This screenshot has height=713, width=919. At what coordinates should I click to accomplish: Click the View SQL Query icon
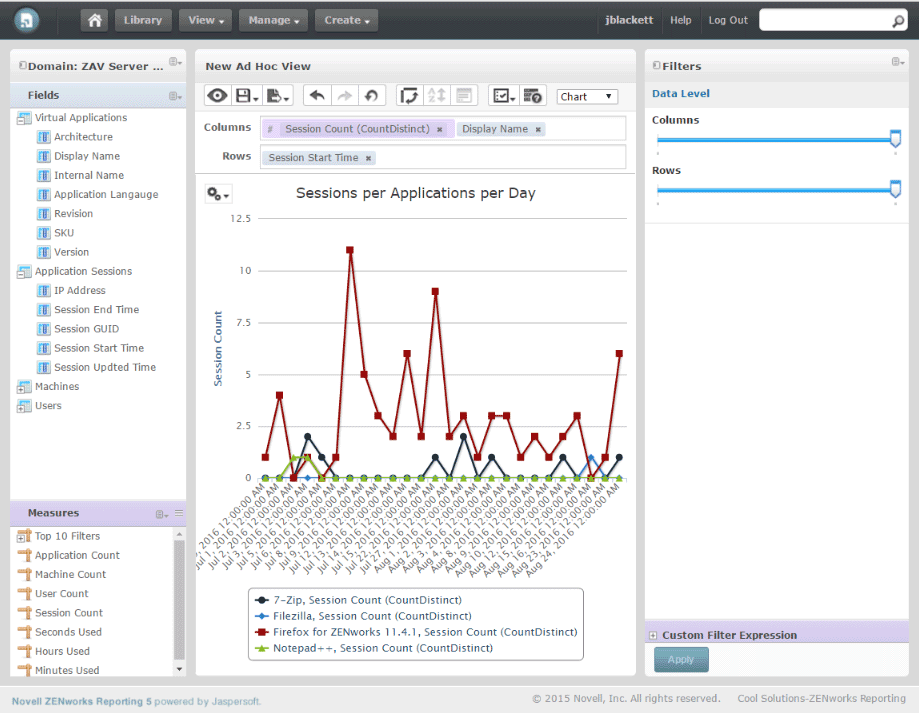[532, 95]
